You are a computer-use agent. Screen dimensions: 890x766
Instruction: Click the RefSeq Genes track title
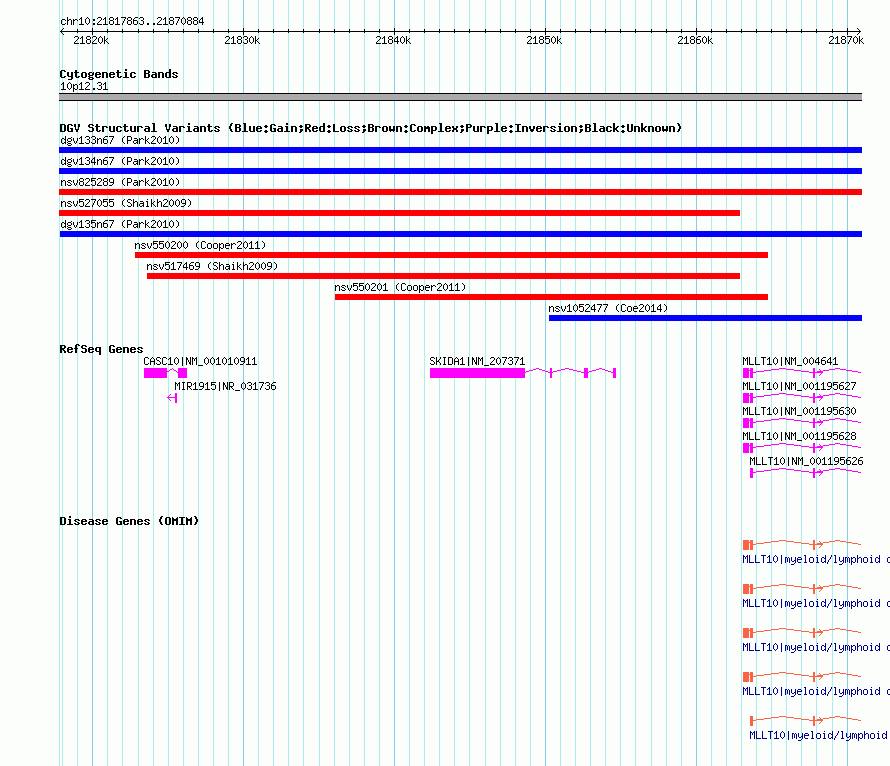tap(101, 349)
